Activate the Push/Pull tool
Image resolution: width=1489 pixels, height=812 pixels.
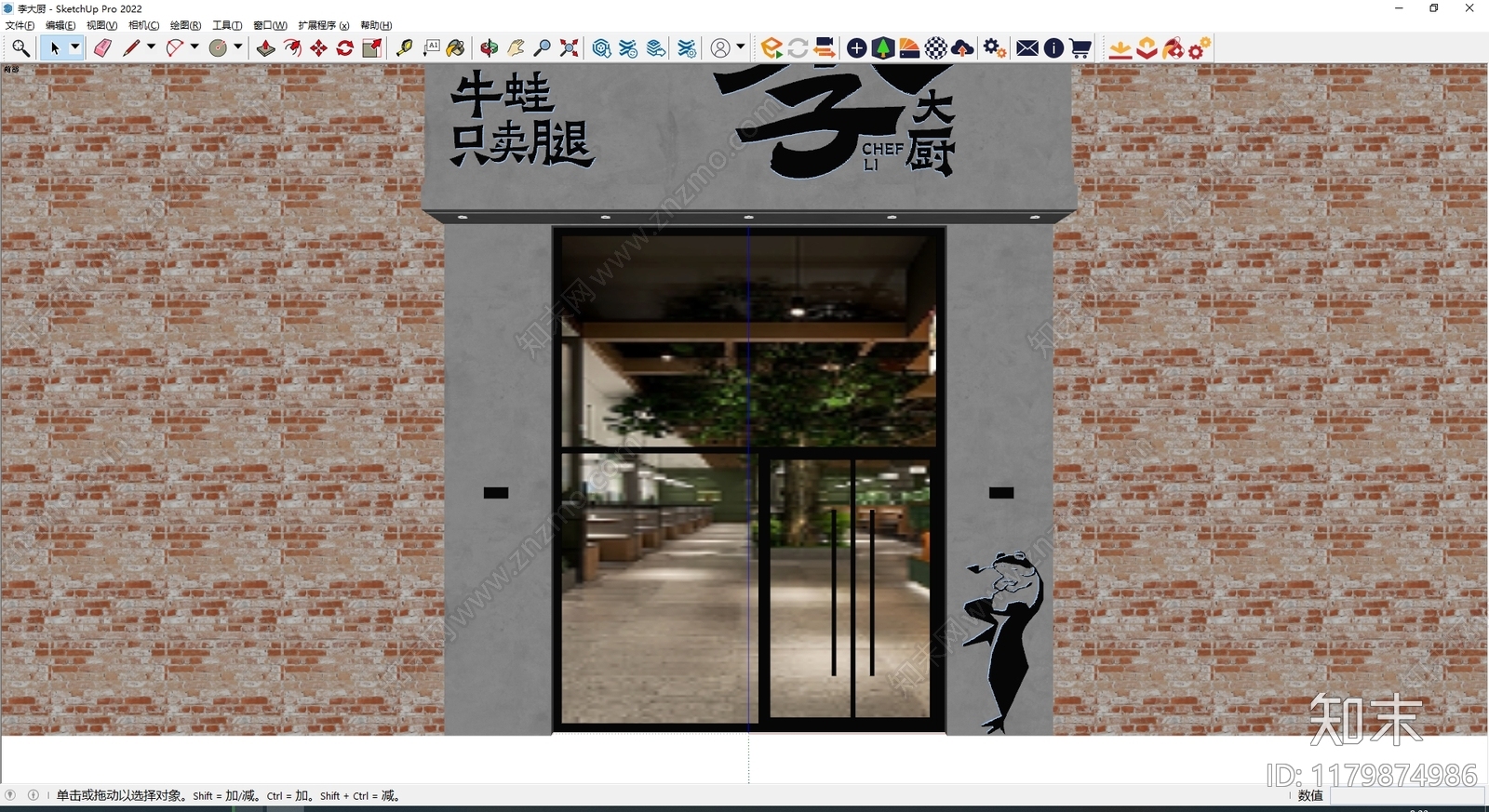(266, 48)
